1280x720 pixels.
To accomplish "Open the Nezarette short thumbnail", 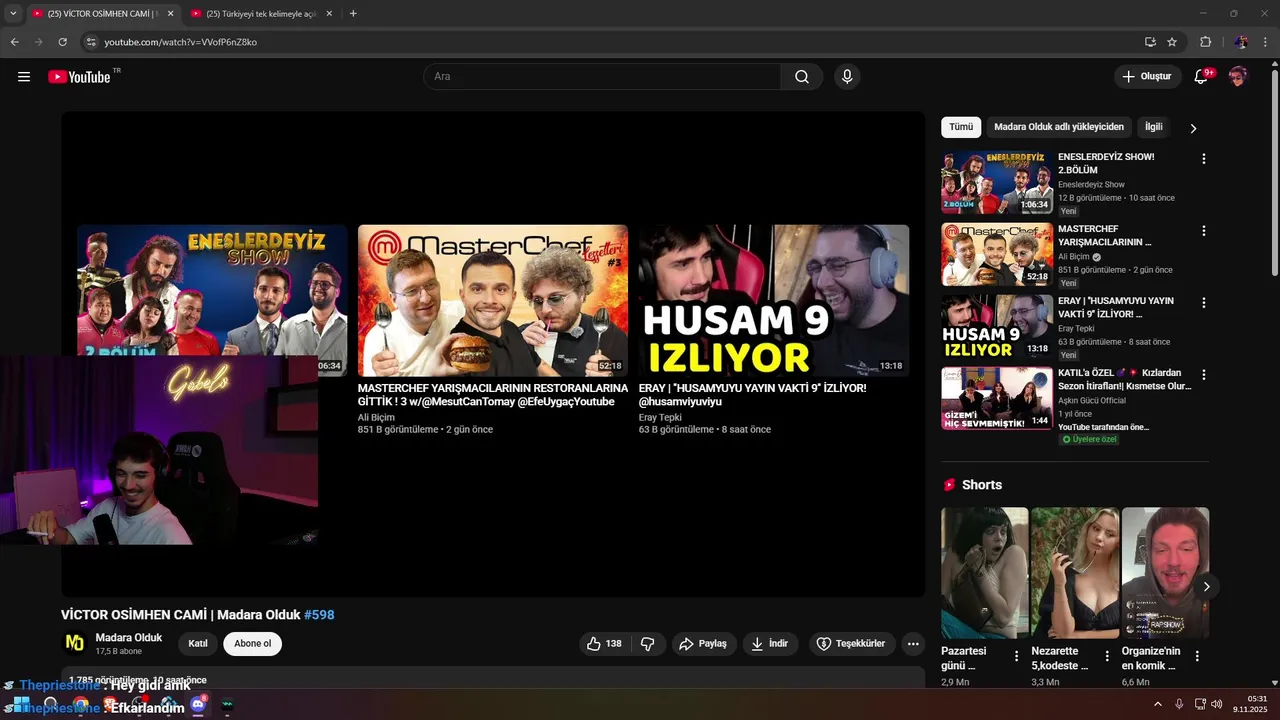I will [1075, 573].
